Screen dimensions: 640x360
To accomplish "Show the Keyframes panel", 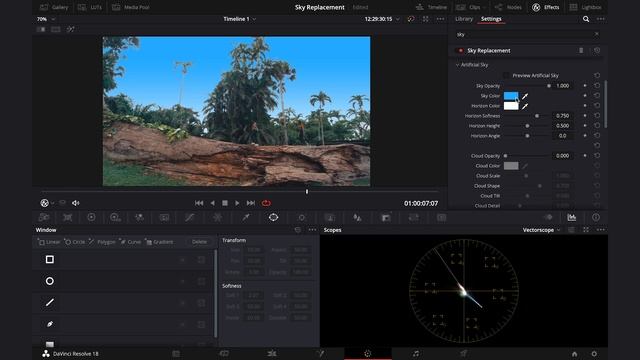I will [x=549, y=218].
